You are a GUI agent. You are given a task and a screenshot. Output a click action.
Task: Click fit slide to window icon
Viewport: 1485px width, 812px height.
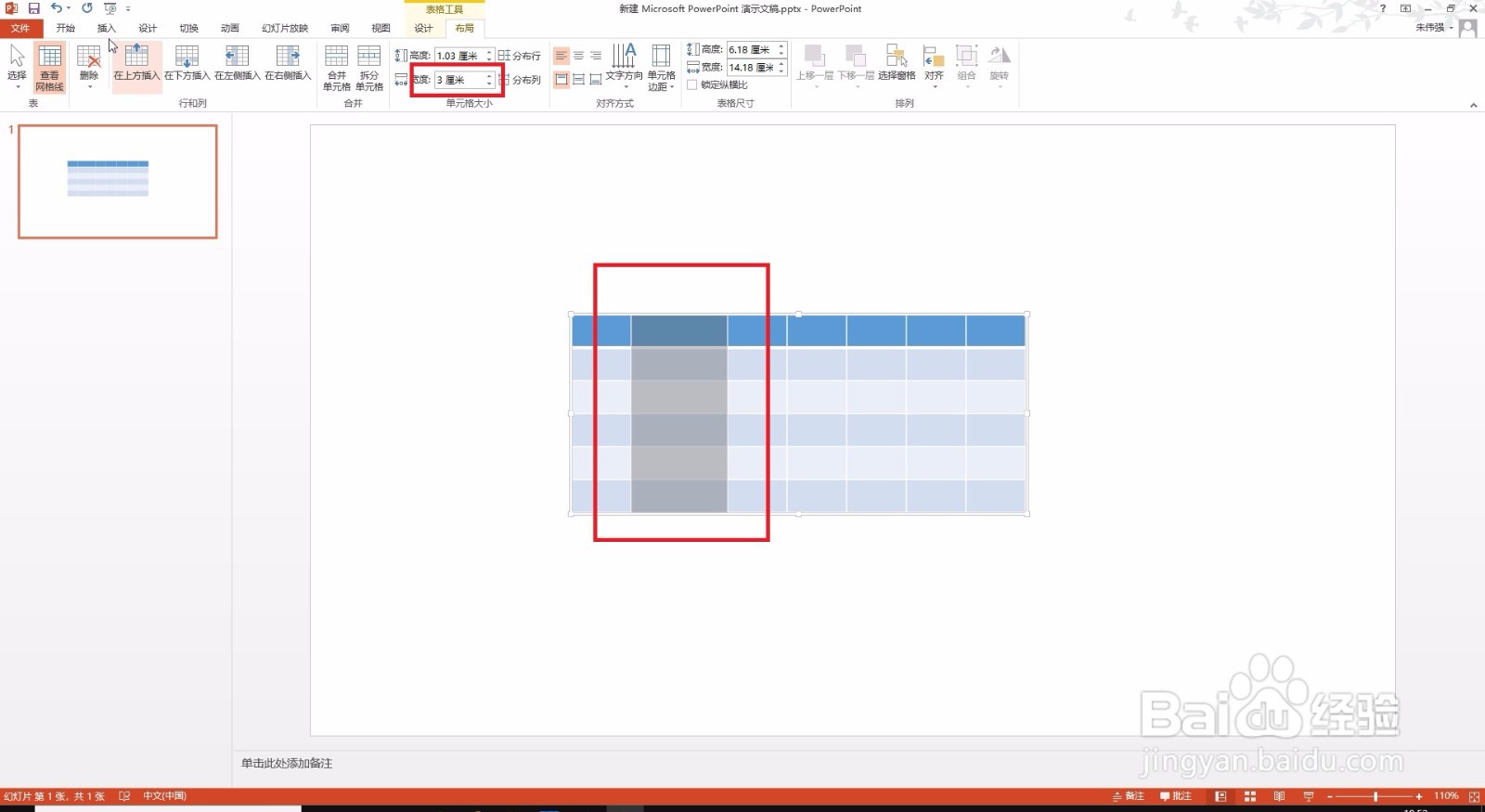coord(1474,796)
